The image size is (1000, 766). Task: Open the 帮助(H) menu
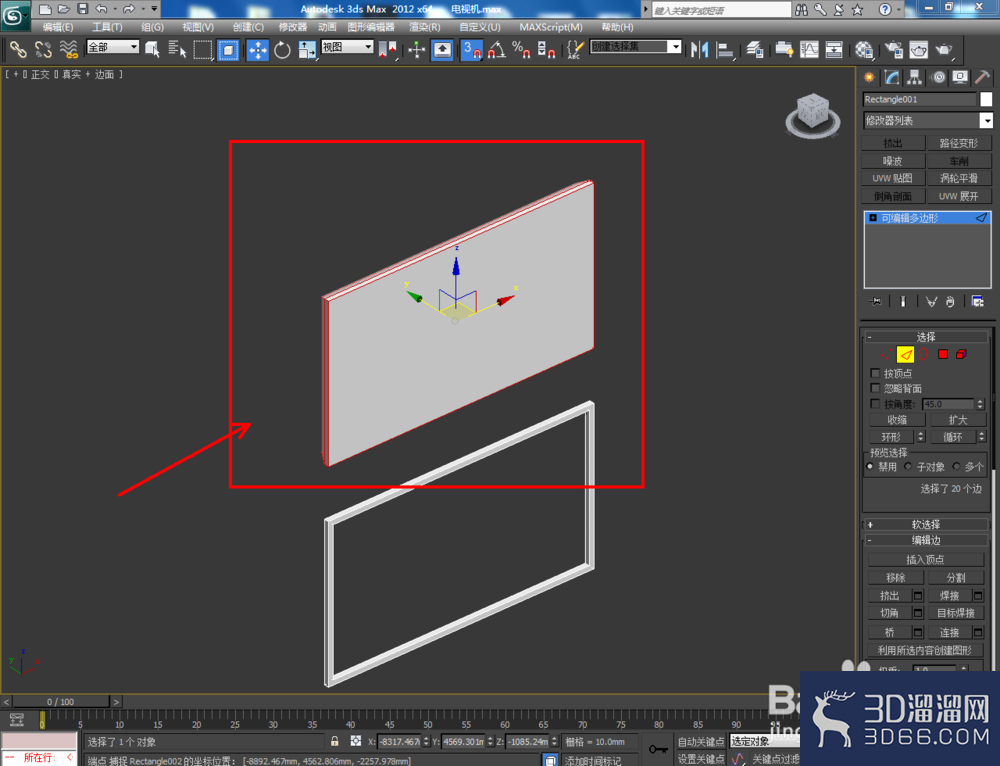click(x=617, y=27)
